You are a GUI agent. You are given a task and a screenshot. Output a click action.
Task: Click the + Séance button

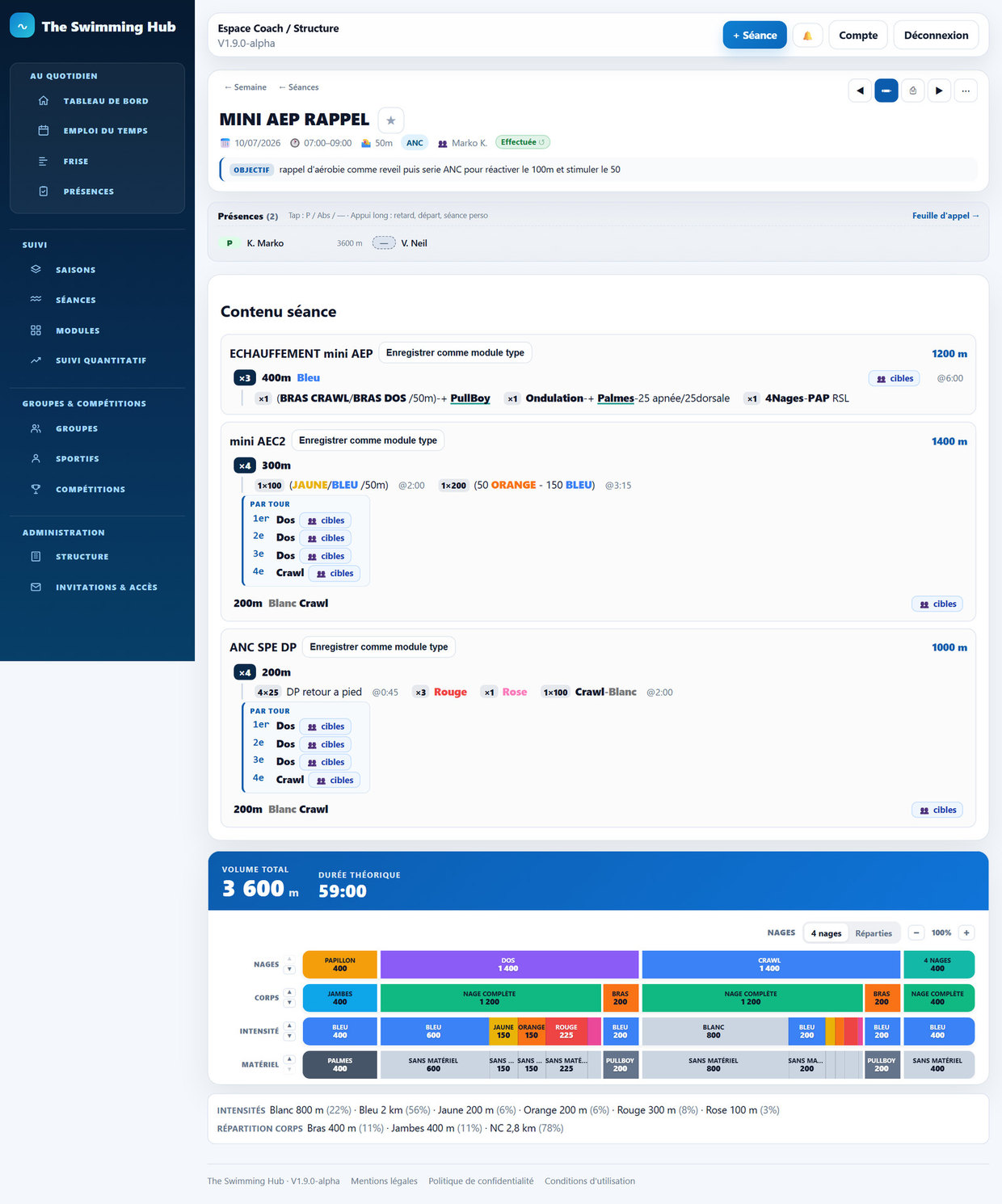[755, 36]
